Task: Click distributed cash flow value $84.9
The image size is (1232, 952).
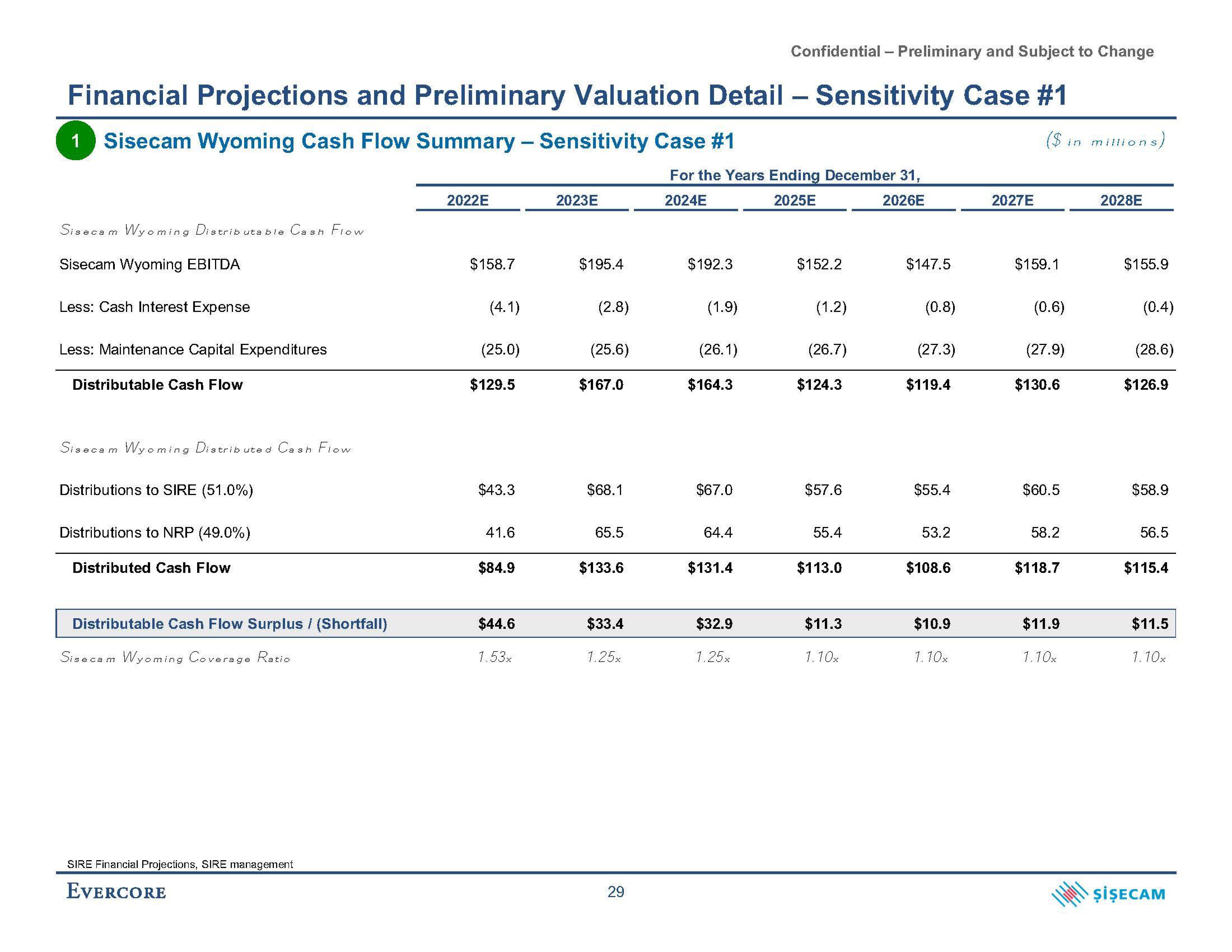Action: pos(496,568)
